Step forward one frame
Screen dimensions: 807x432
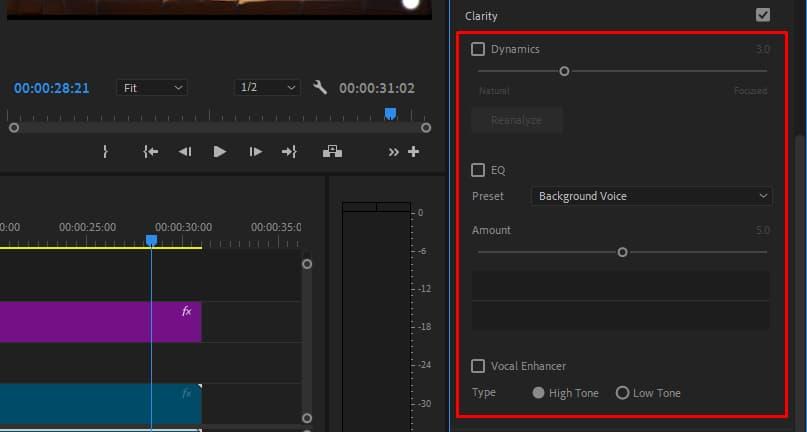256,152
